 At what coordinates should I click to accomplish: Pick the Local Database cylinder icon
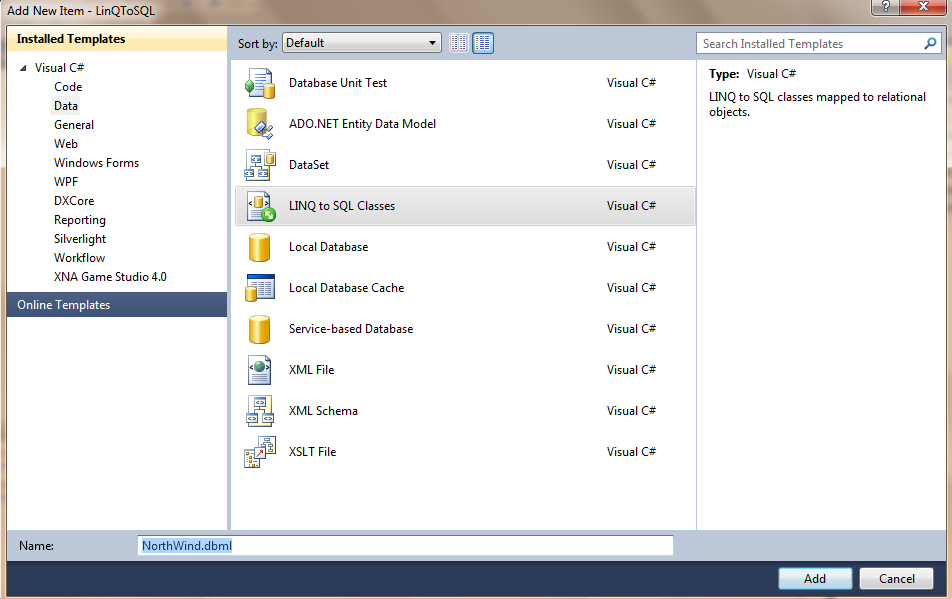coord(260,247)
